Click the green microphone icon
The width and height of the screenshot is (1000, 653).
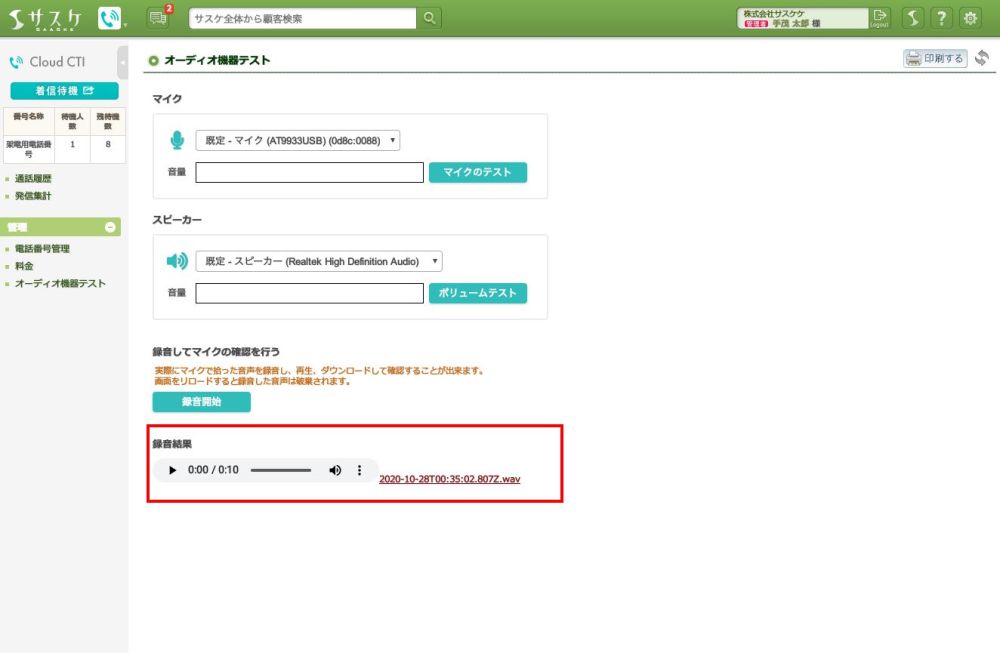point(177,140)
